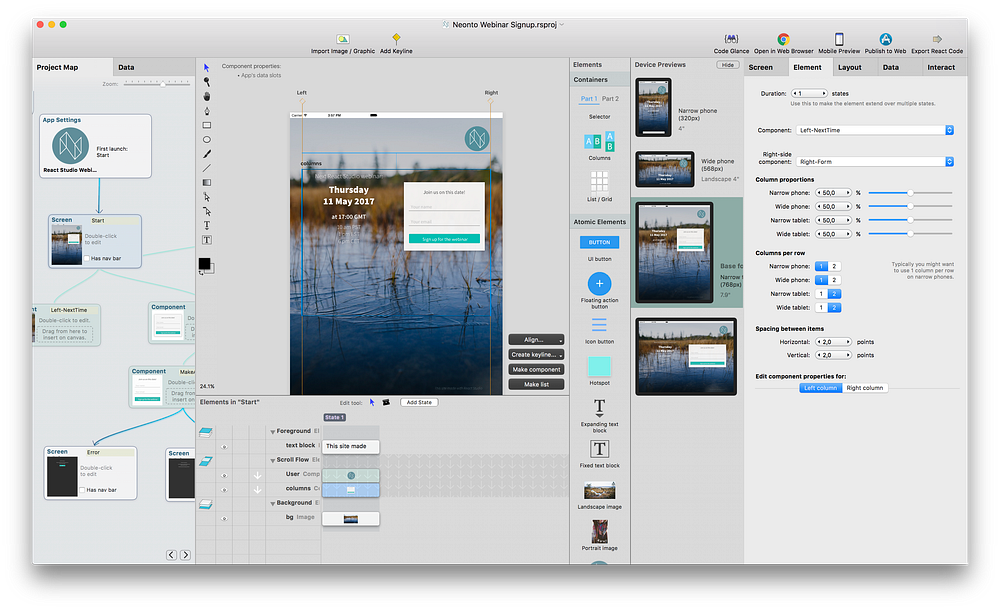Add a Floating action button element
The image size is (1000, 610).
point(599,283)
